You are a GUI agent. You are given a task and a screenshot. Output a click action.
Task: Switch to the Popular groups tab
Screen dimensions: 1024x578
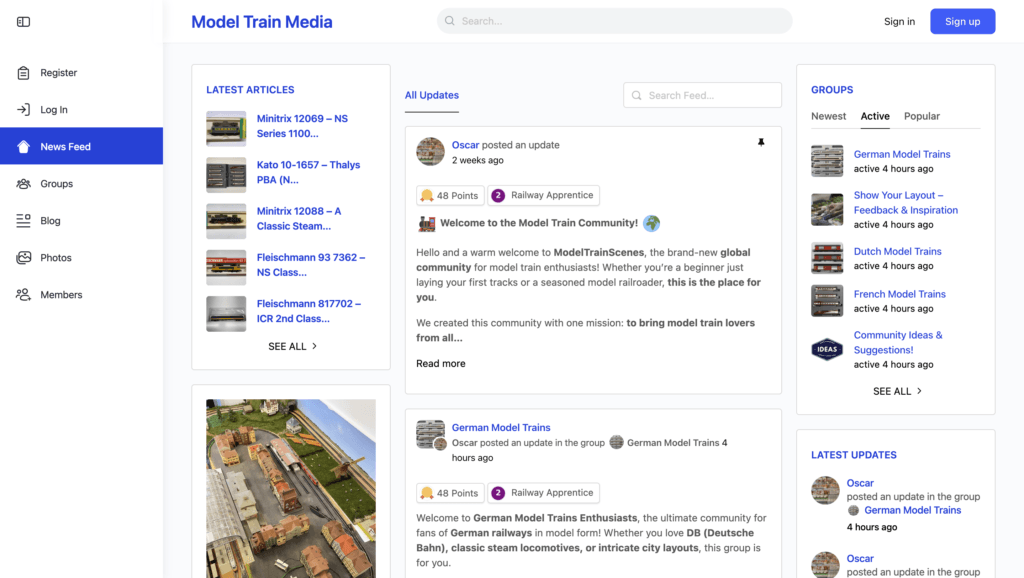(x=921, y=116)
